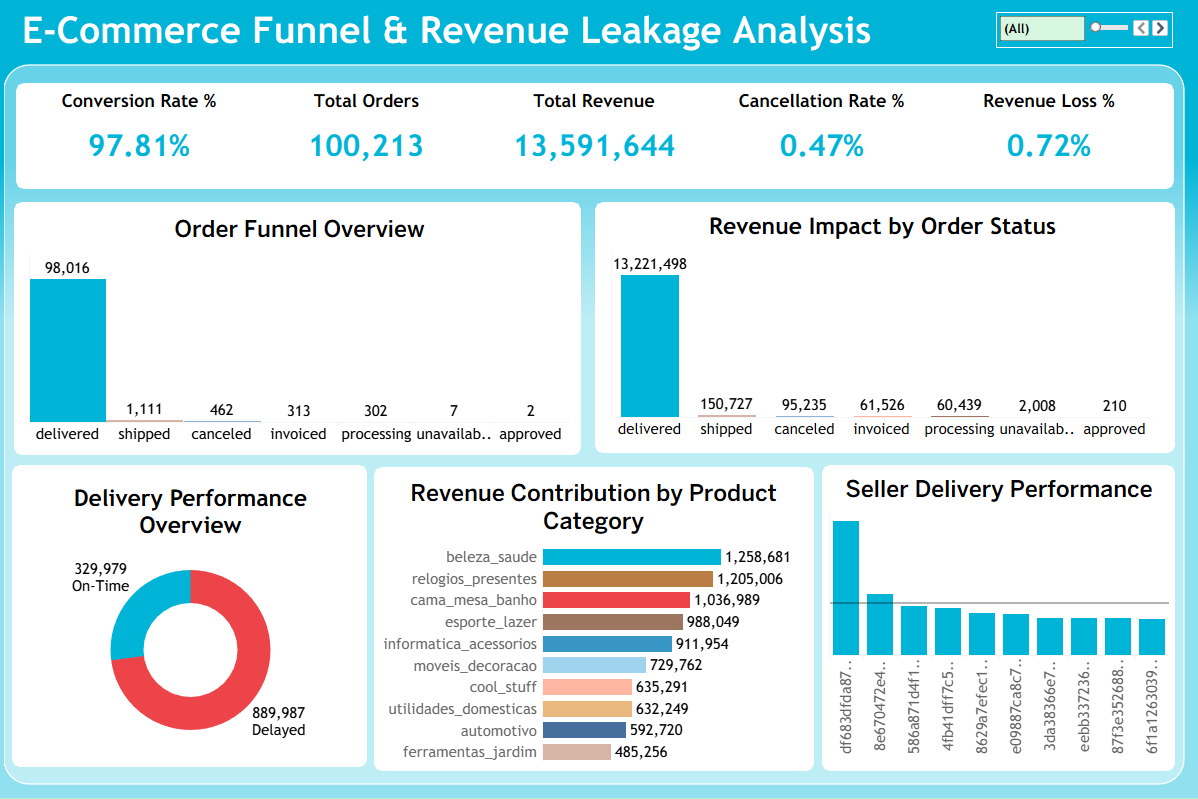Select the moveis_decoracao light blue bar
The width and height of the screenshot is (1198, 799).
click(x=594, y=665)
